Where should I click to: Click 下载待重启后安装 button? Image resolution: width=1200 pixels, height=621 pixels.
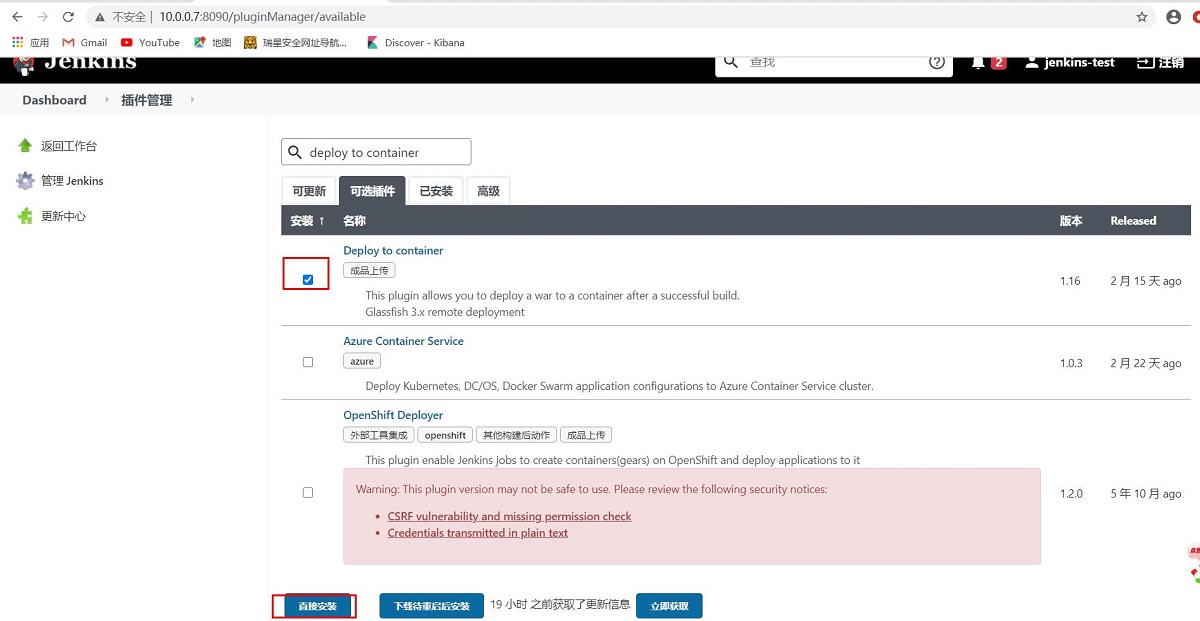point(431,606)
